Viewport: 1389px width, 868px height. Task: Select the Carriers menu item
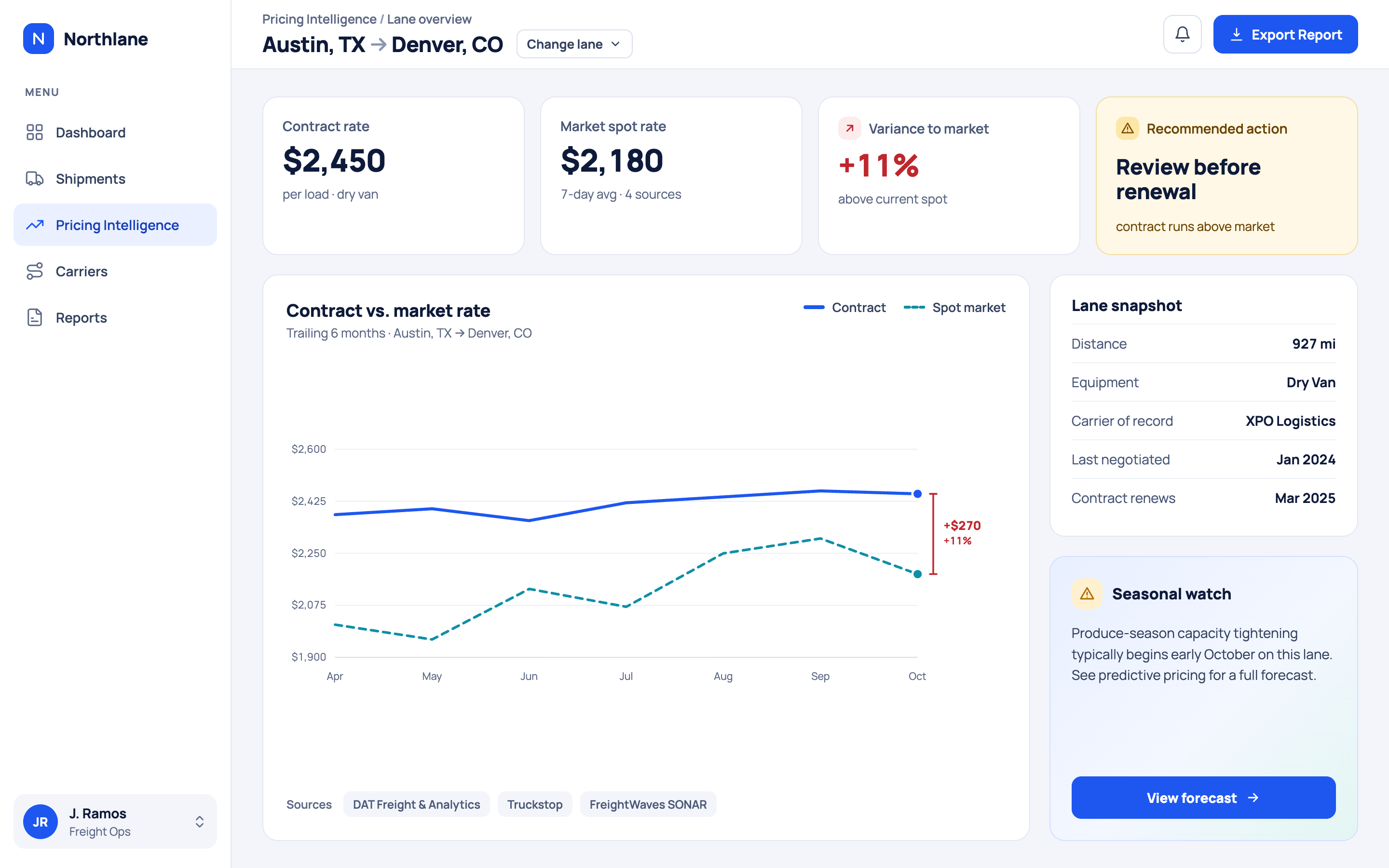click(x=115, y=271)
